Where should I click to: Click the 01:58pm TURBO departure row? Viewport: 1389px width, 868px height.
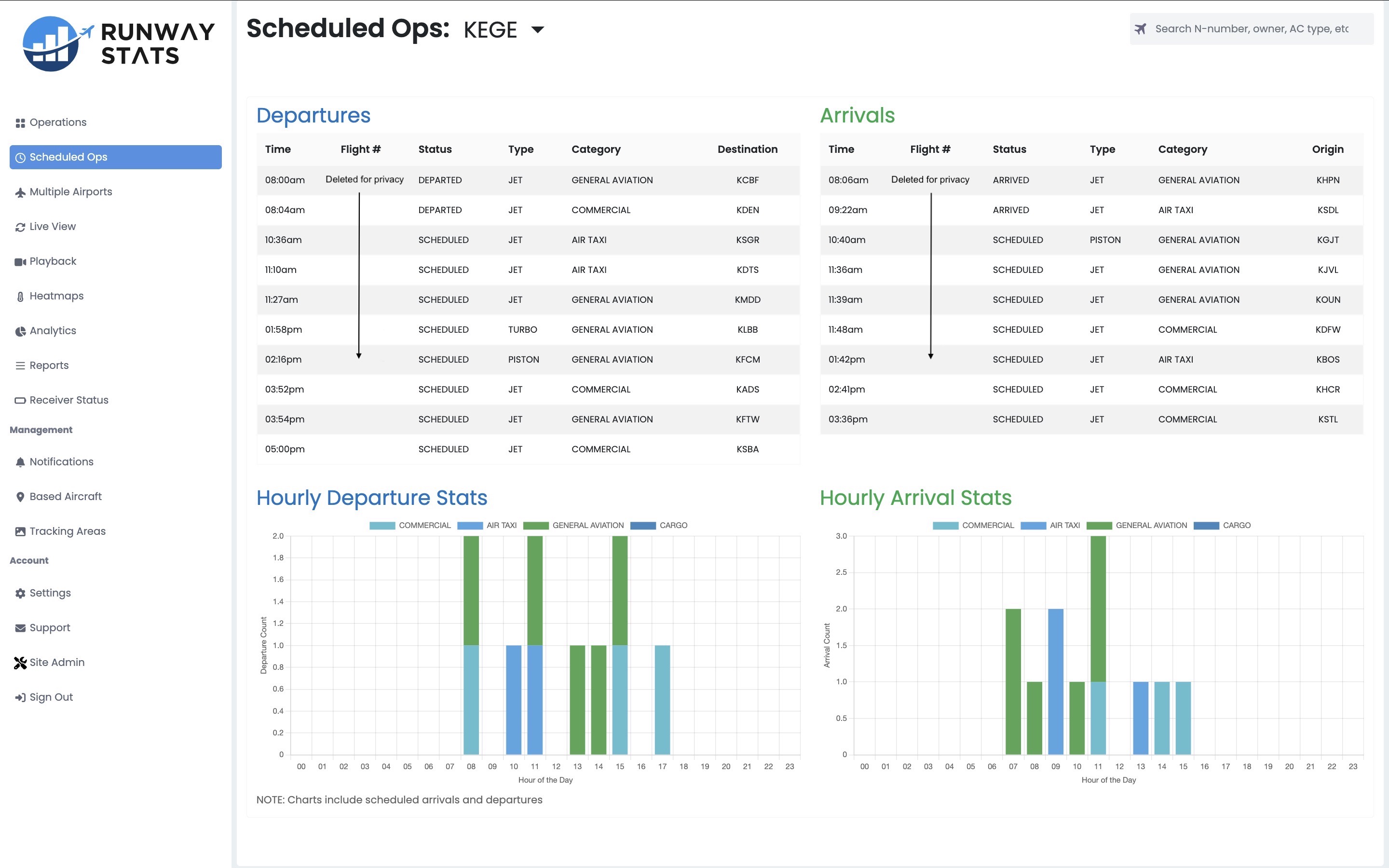528,329
